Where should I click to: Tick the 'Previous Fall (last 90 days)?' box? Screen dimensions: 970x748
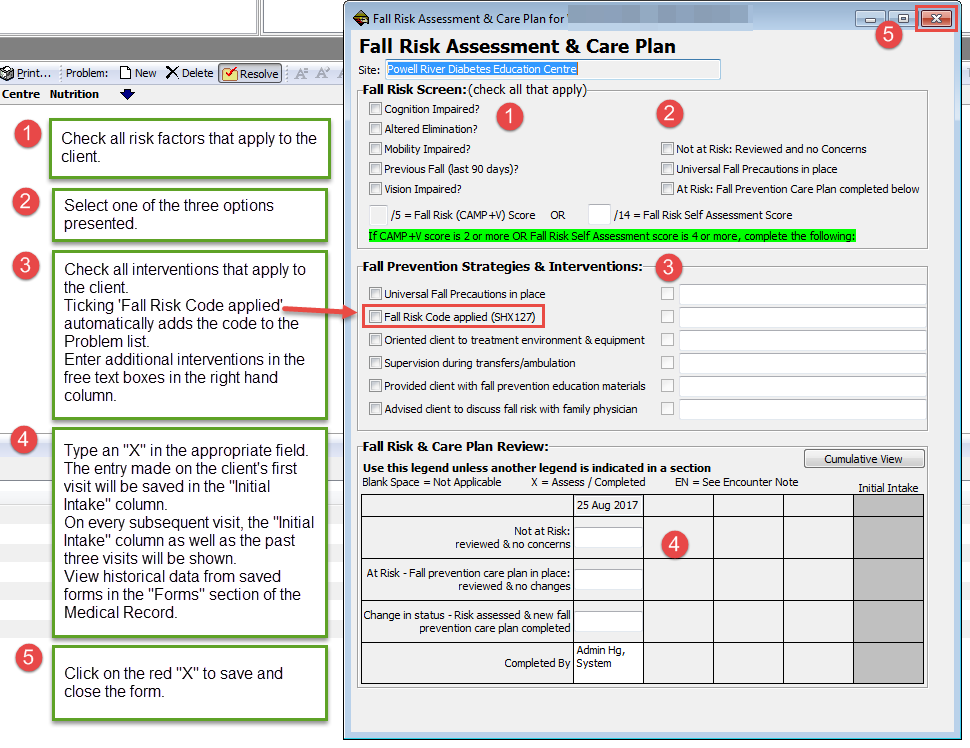[374, 168]
